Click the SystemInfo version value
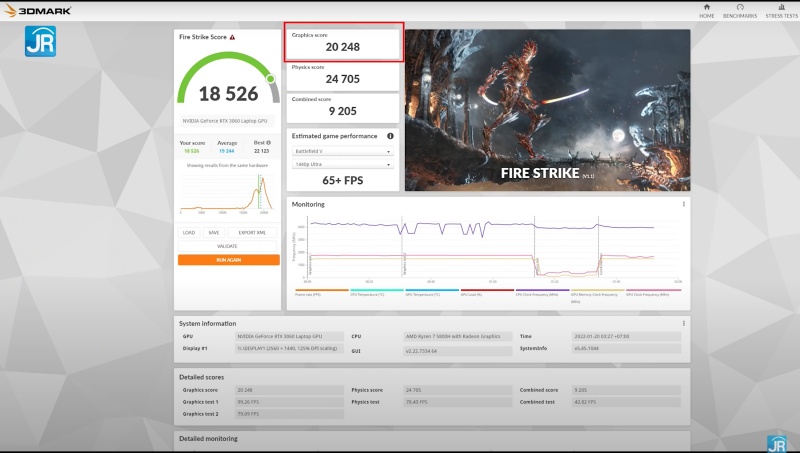Screen dimensions: 800x453 point(626,348)
